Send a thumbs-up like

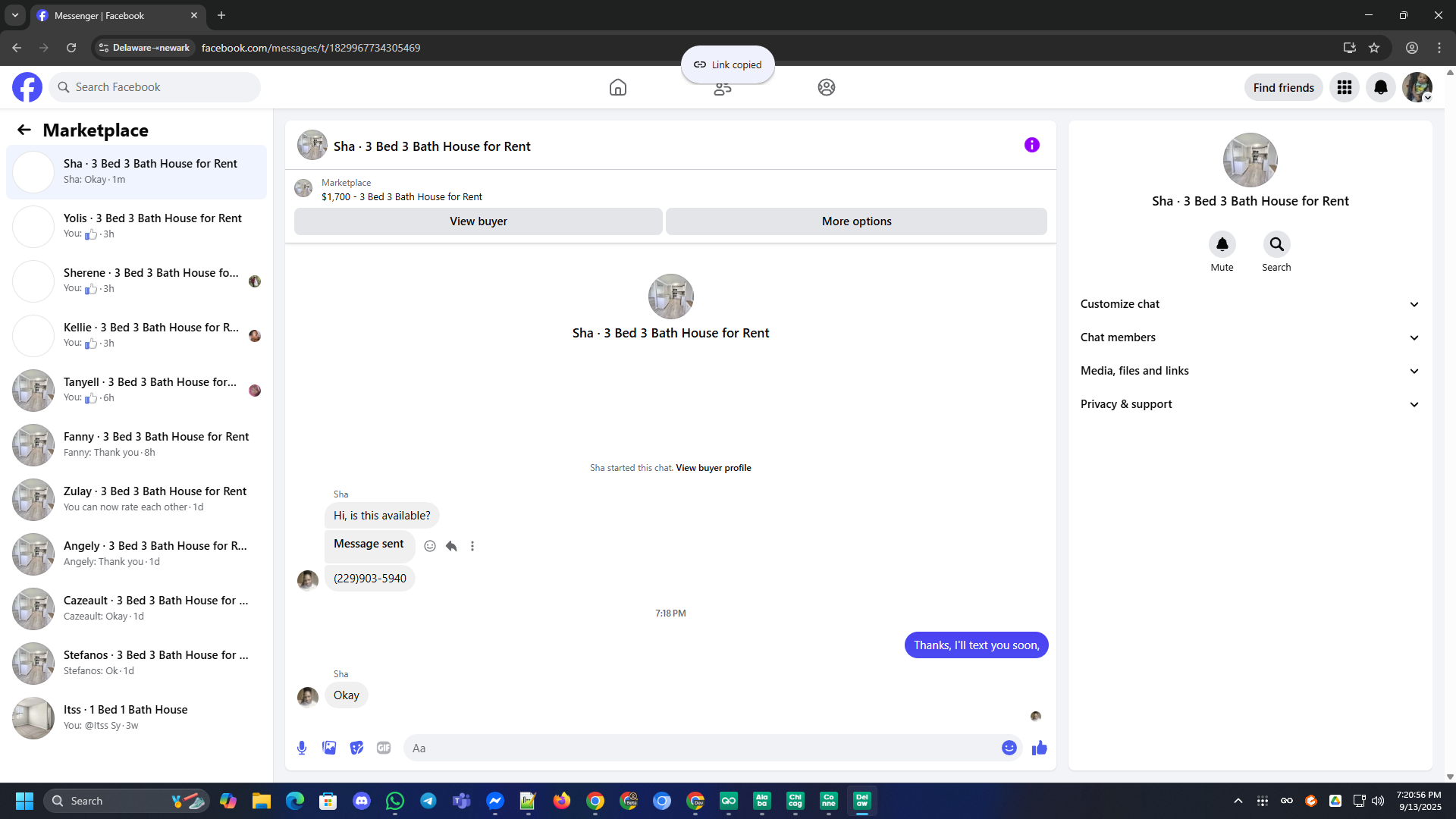(x=1039, y=748)
